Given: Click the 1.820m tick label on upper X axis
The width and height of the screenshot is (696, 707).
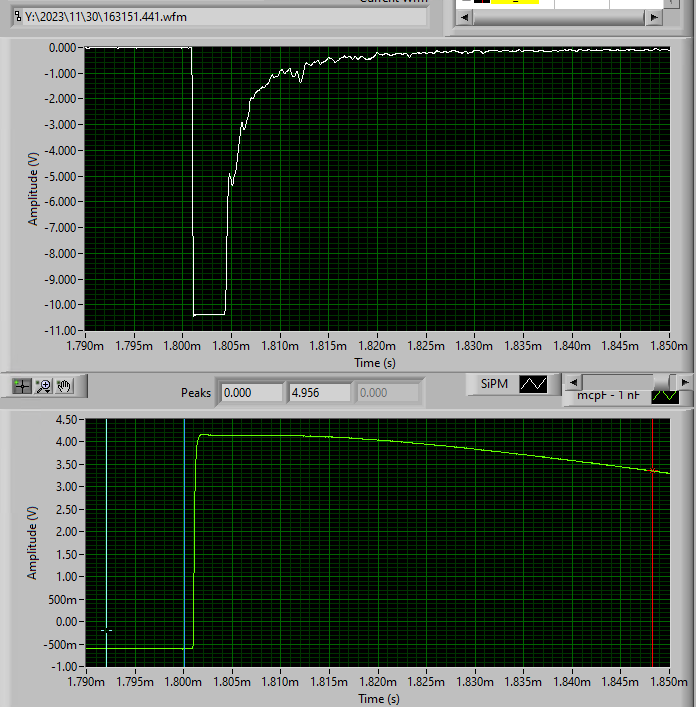Looking at the screenshot, I should (x=377, y=346).
